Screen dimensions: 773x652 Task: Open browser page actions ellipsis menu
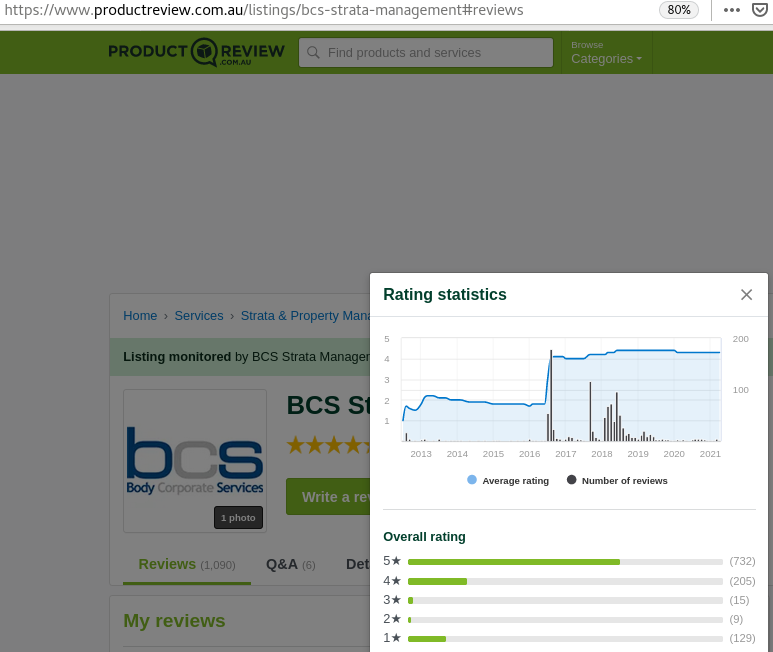732,10
